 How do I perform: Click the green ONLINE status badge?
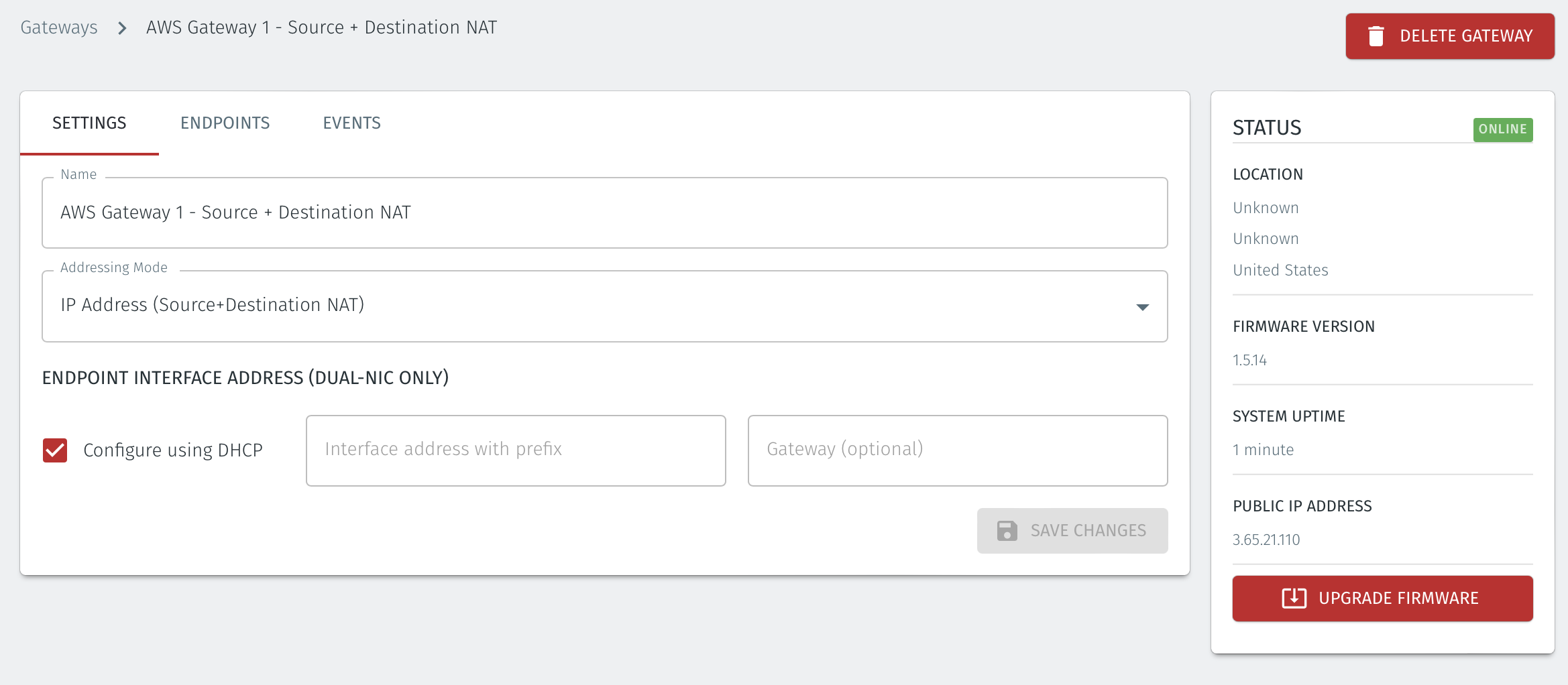click(x=1502, y=129)
